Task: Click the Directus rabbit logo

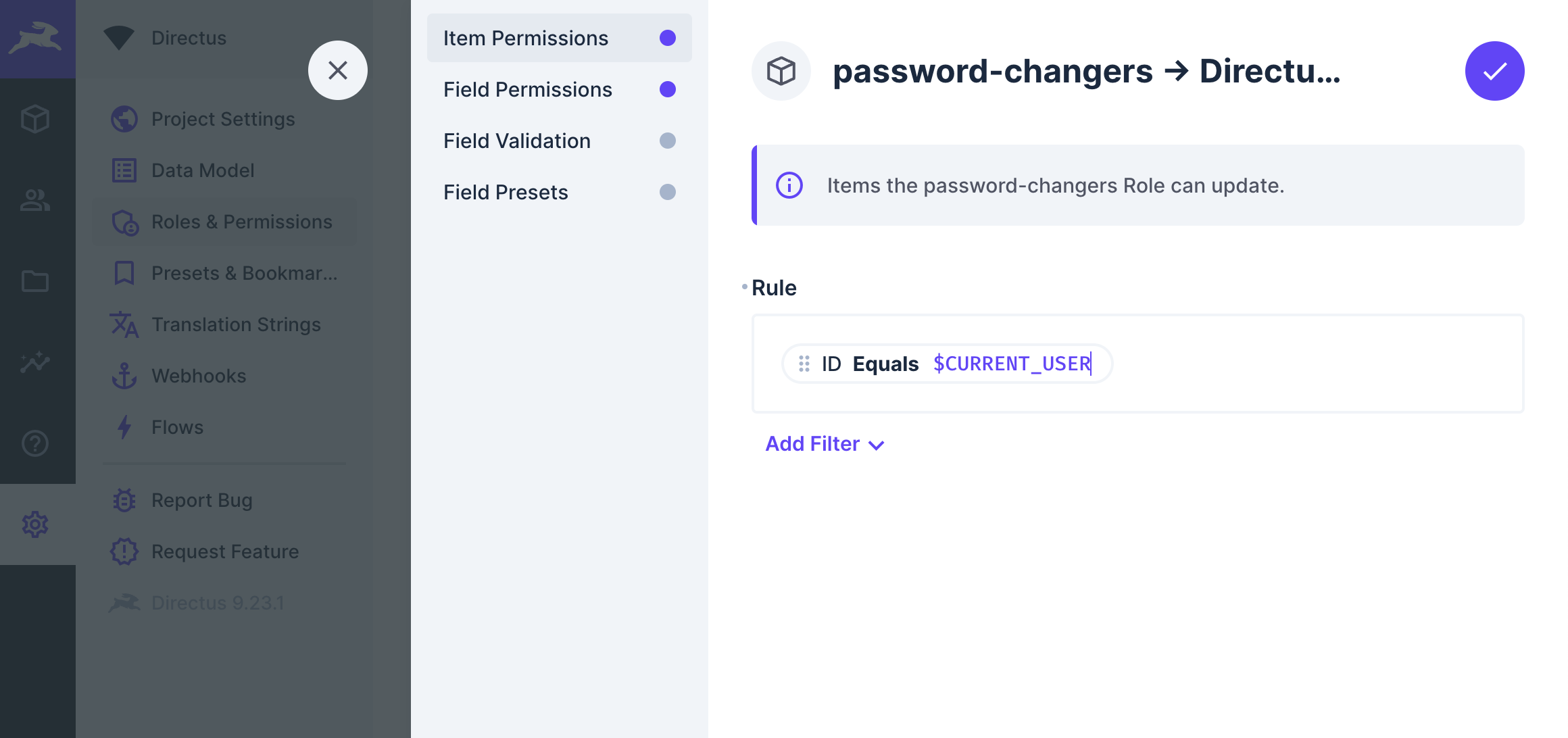Action: tap(37, 38)
